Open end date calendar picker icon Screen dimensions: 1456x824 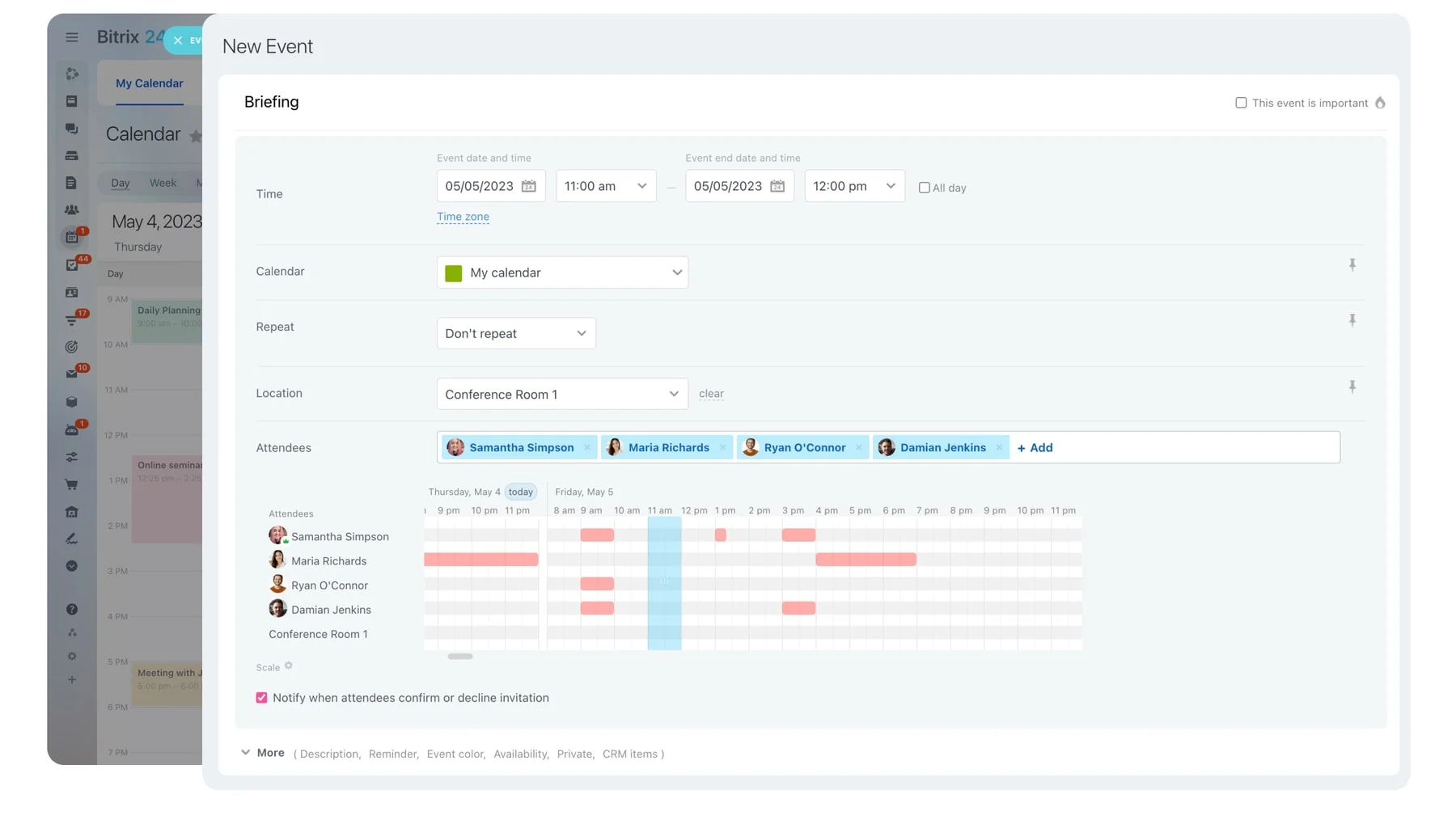(x=777, y=187)
